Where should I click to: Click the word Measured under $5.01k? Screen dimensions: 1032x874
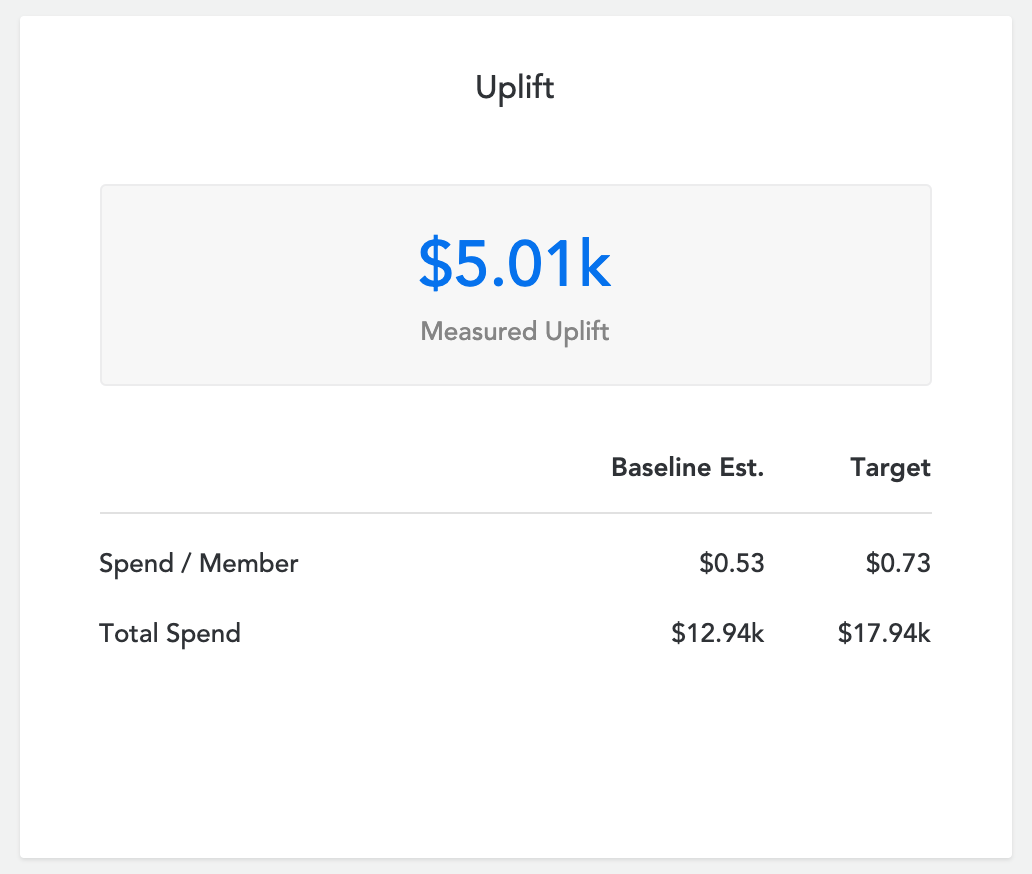tap(478, 331)
